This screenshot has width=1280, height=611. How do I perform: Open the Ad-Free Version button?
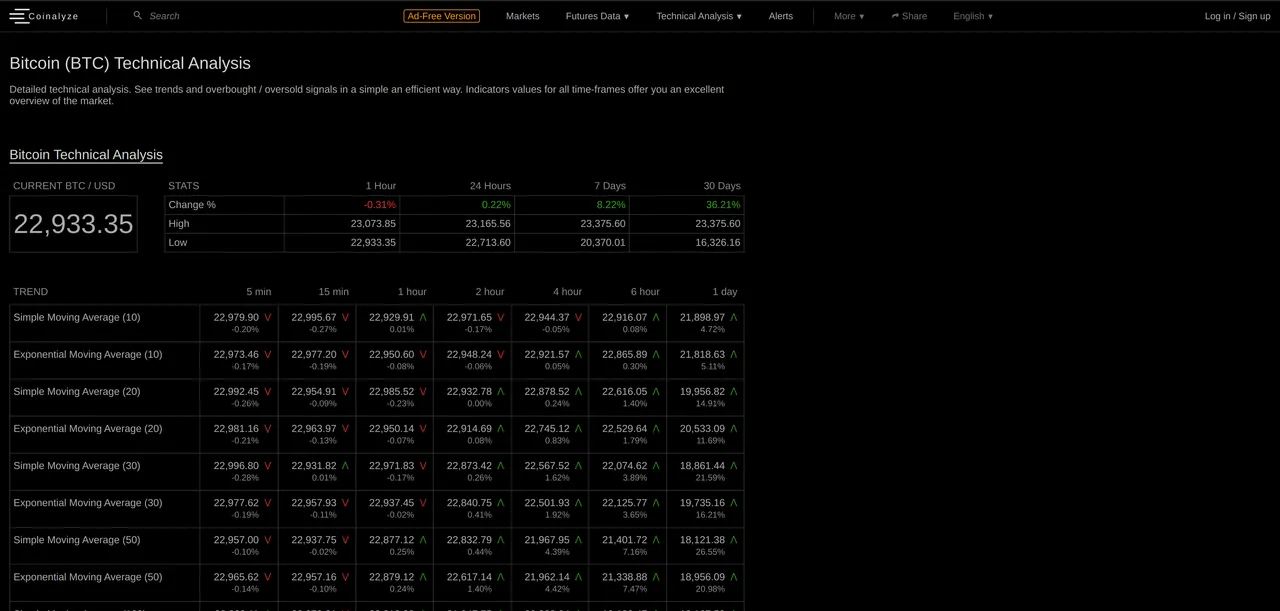click(x=442, y=16)
